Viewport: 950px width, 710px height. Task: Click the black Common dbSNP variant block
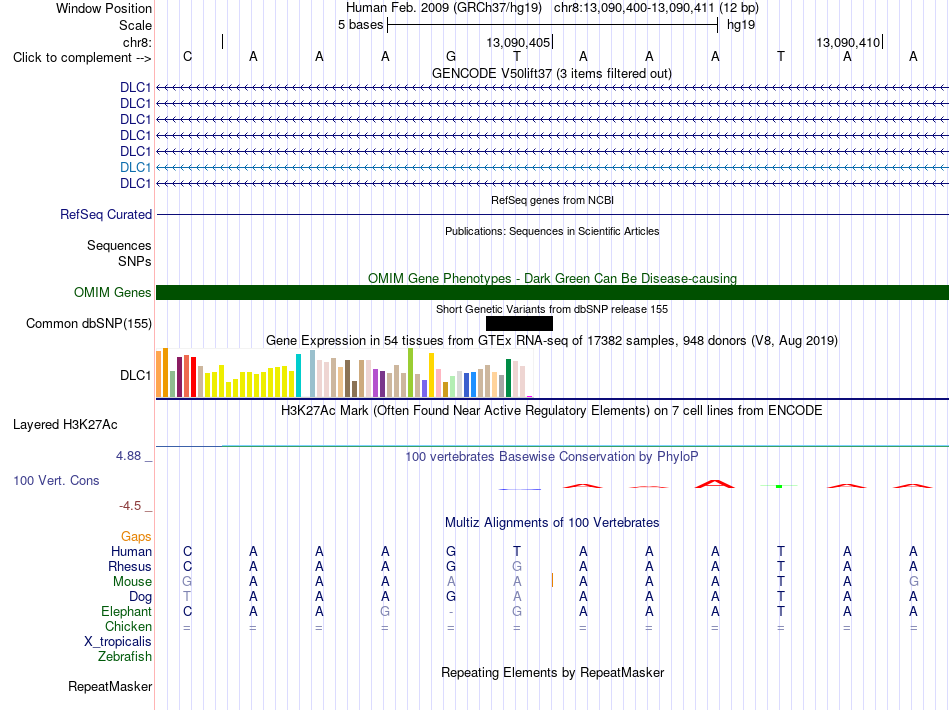coord(519,323)
